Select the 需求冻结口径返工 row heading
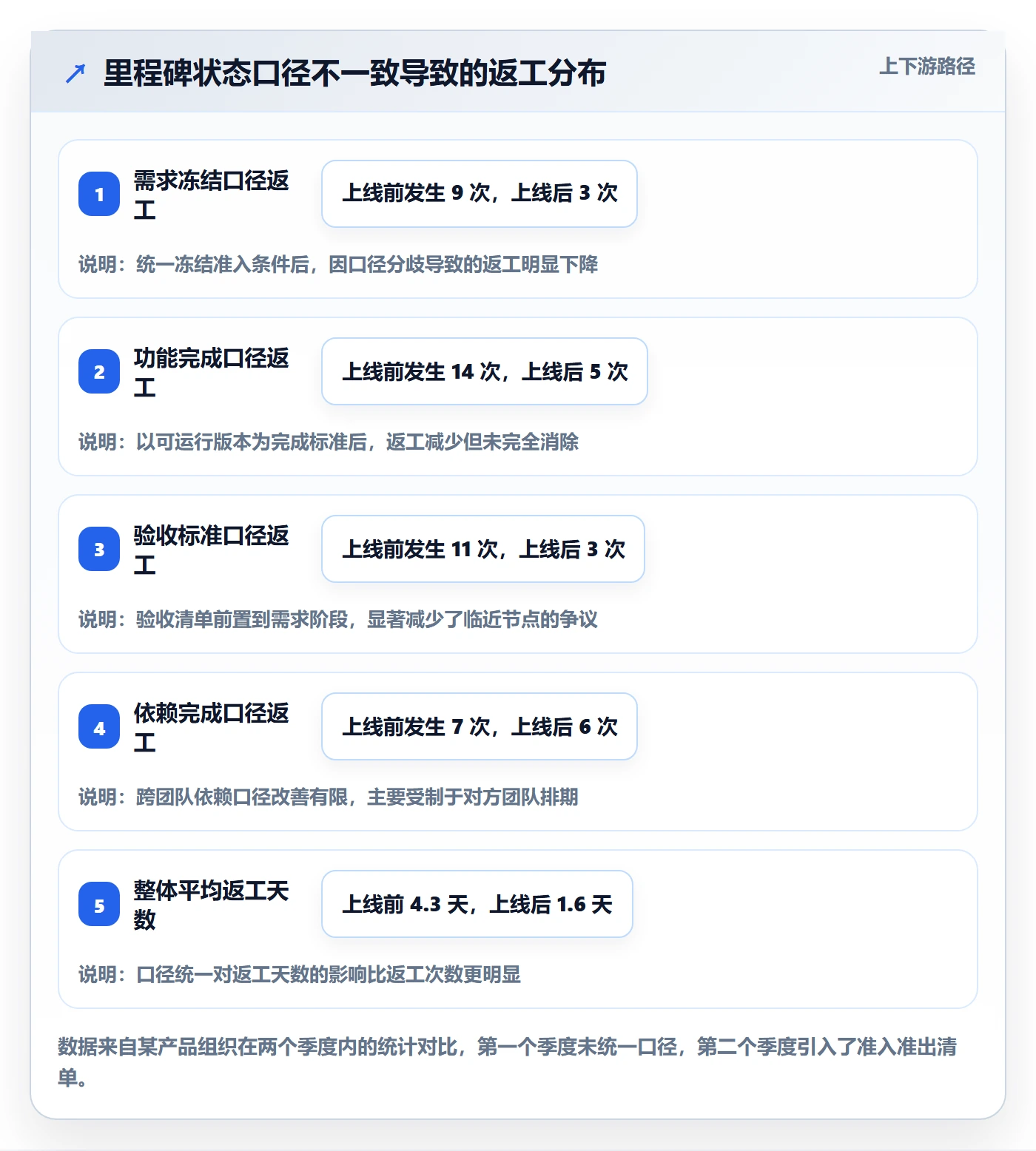The height and width of the screenshot is (1151, 1036). [212, 195]
